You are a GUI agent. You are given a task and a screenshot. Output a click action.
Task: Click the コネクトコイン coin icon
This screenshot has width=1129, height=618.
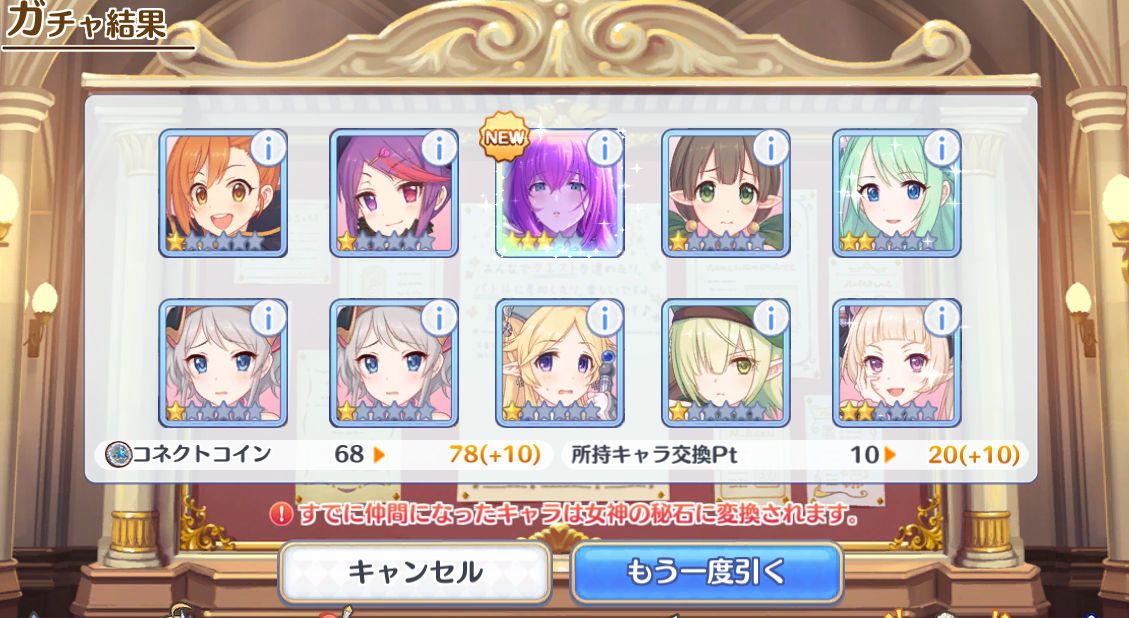[x=118, y=454]
